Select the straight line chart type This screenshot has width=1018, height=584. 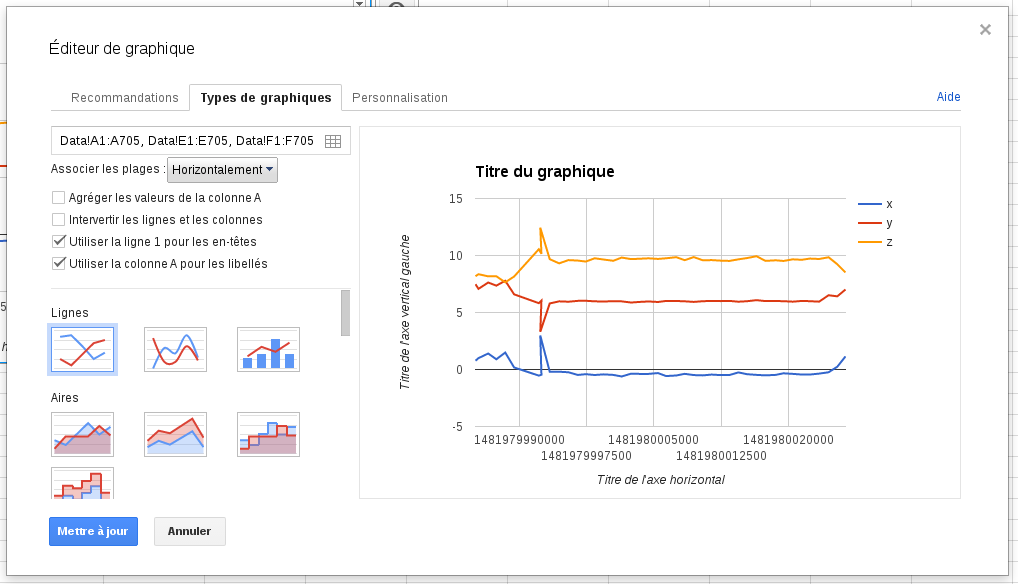click(82, 349)
